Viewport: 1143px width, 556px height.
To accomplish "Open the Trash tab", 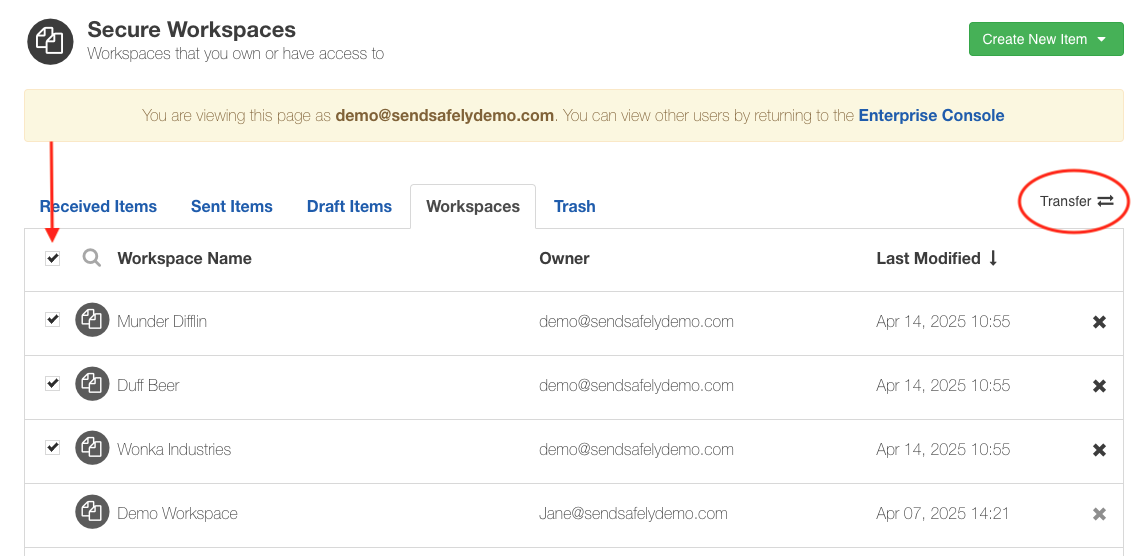I will [x=574, y=206].
